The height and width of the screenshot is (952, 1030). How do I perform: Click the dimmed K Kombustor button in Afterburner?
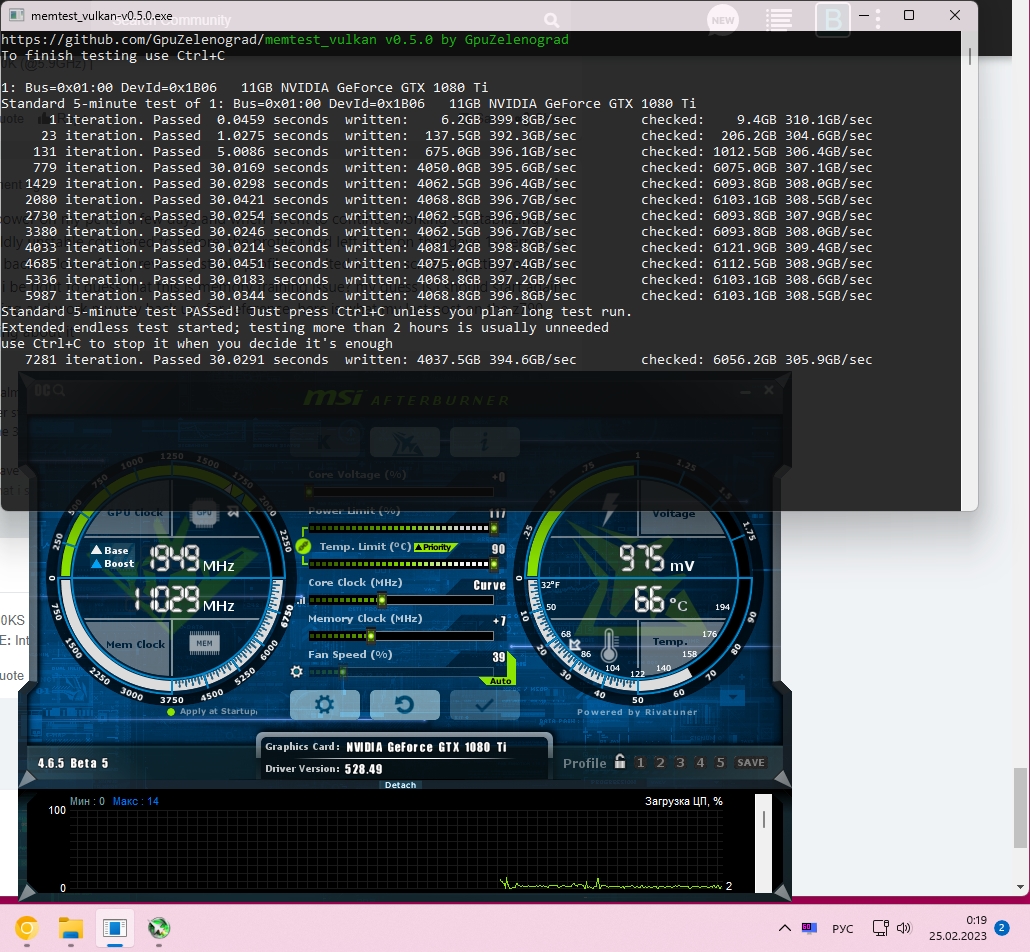tap(325, 442)
